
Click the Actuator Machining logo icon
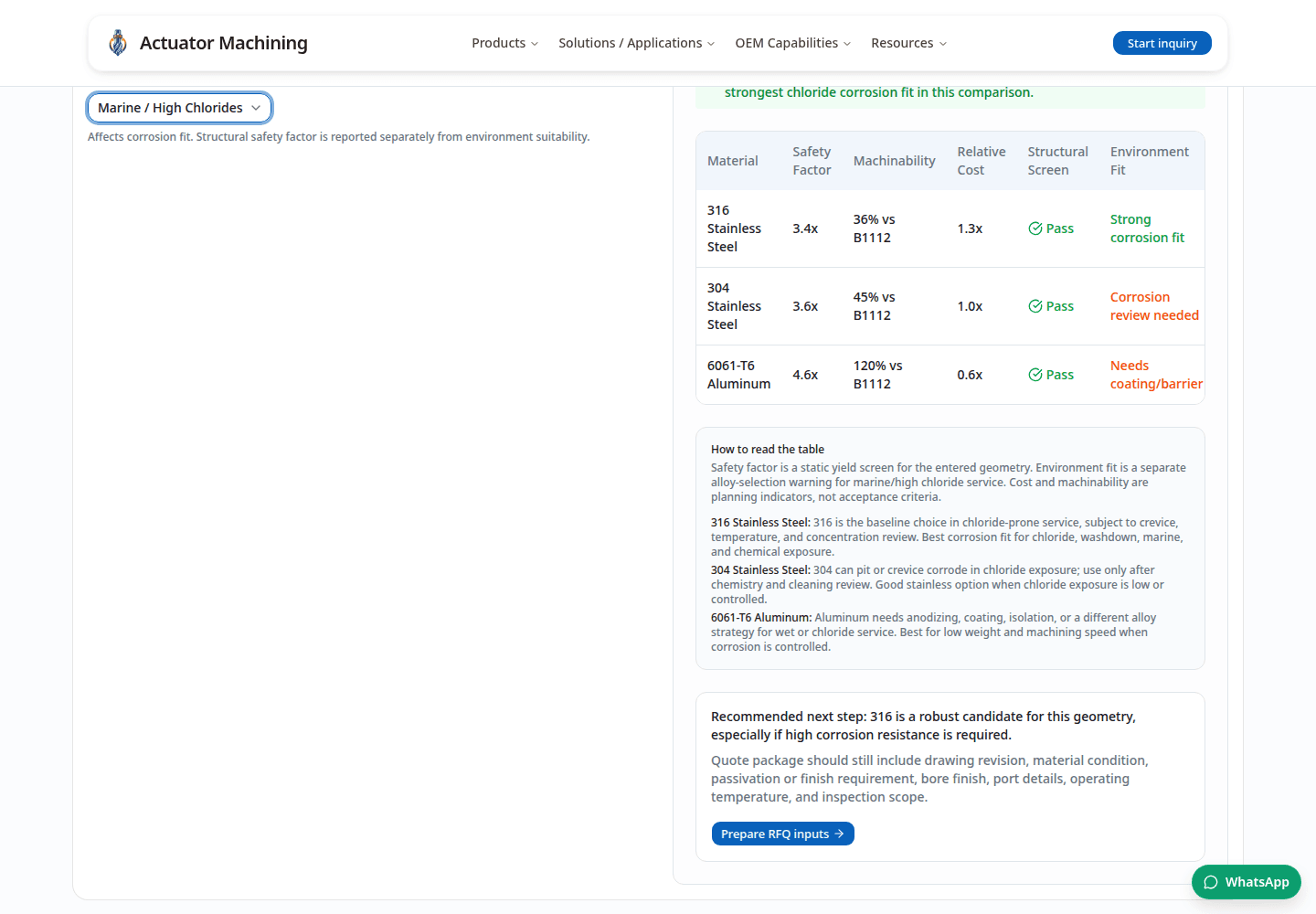[x=118, y=43]
